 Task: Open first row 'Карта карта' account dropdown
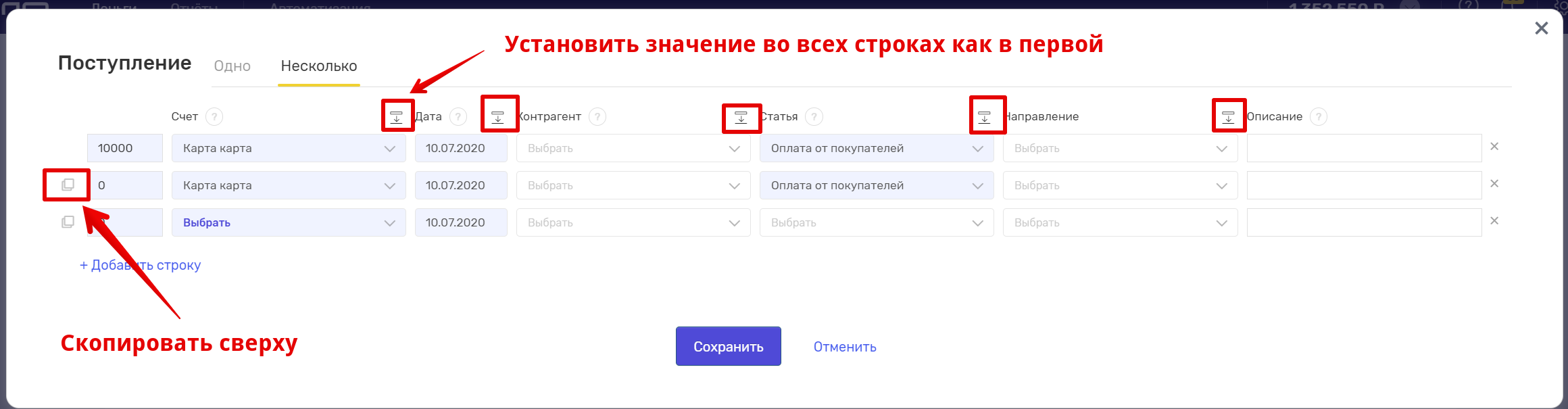289,148
